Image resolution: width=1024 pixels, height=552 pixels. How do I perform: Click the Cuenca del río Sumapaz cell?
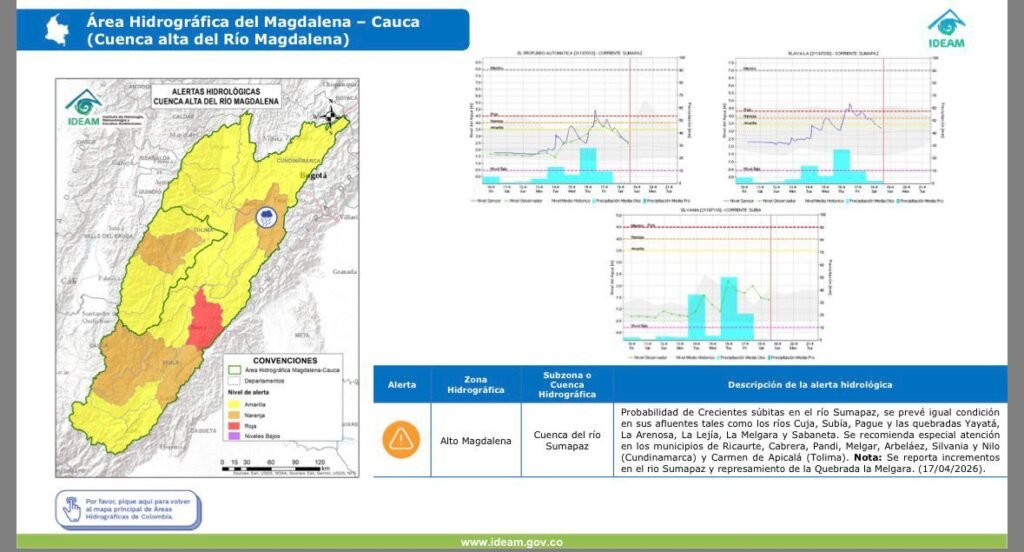tap(567, 439)
